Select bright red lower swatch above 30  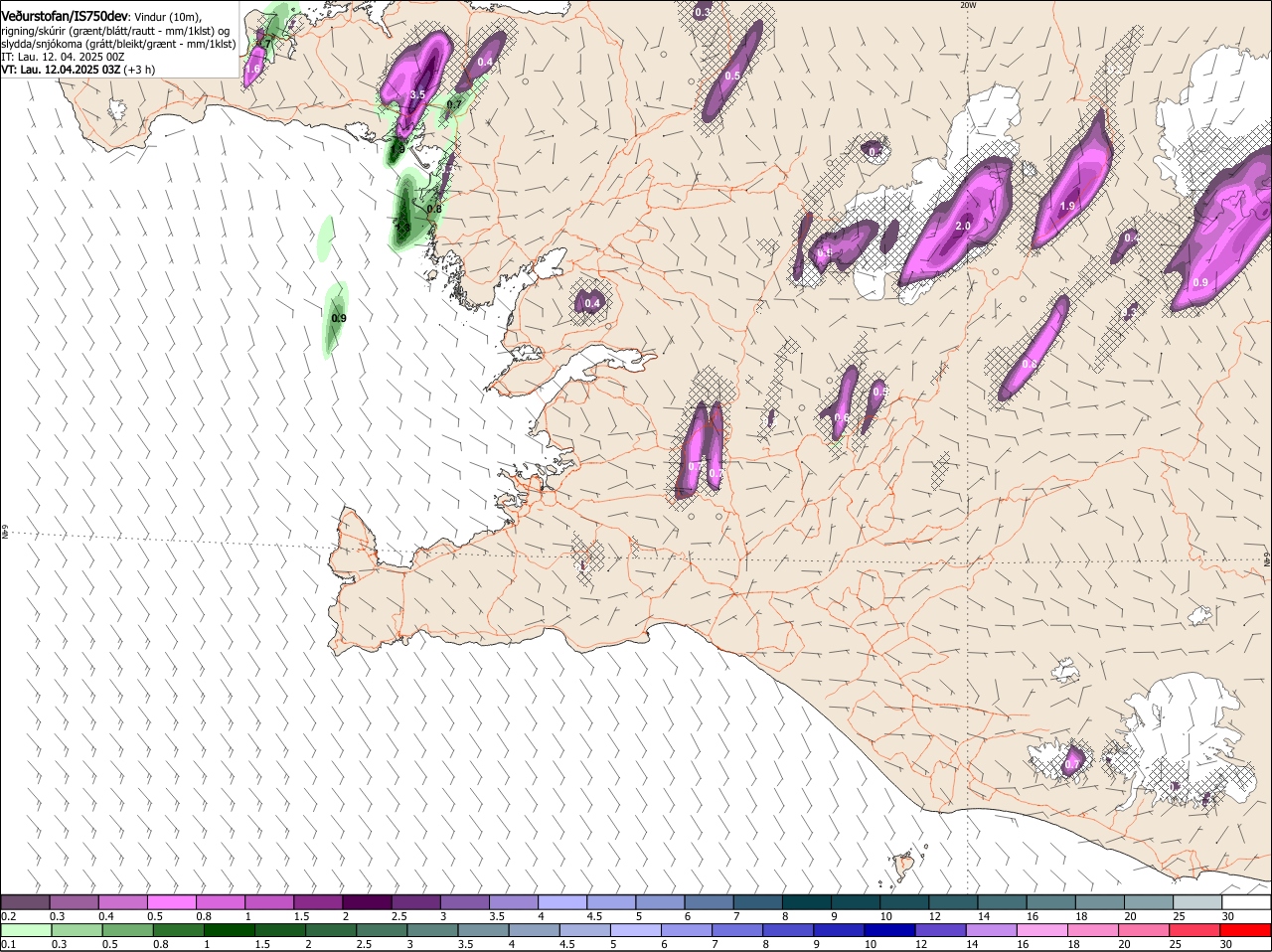(x=1246, y=930)
